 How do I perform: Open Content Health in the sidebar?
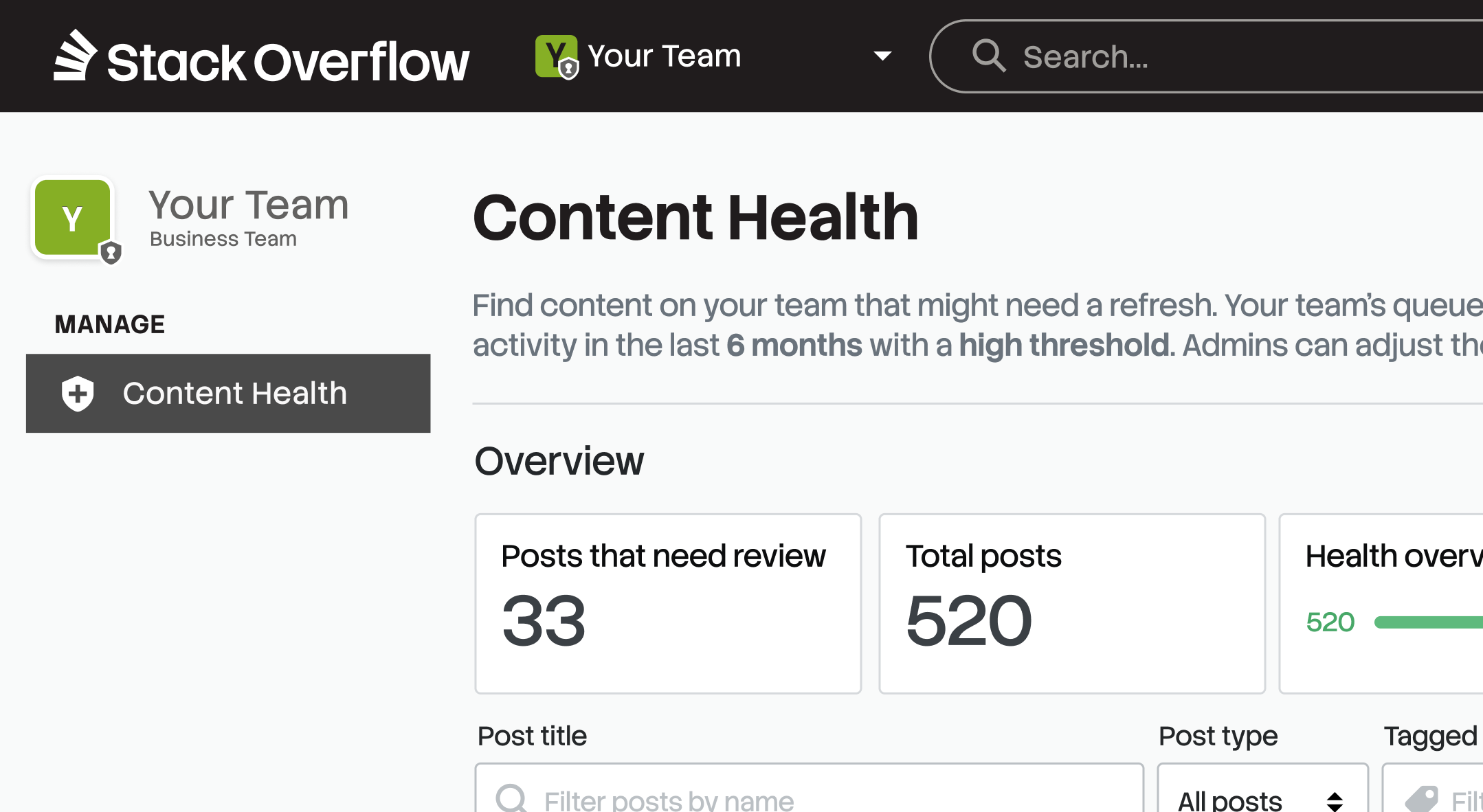[x=234, y=394]
